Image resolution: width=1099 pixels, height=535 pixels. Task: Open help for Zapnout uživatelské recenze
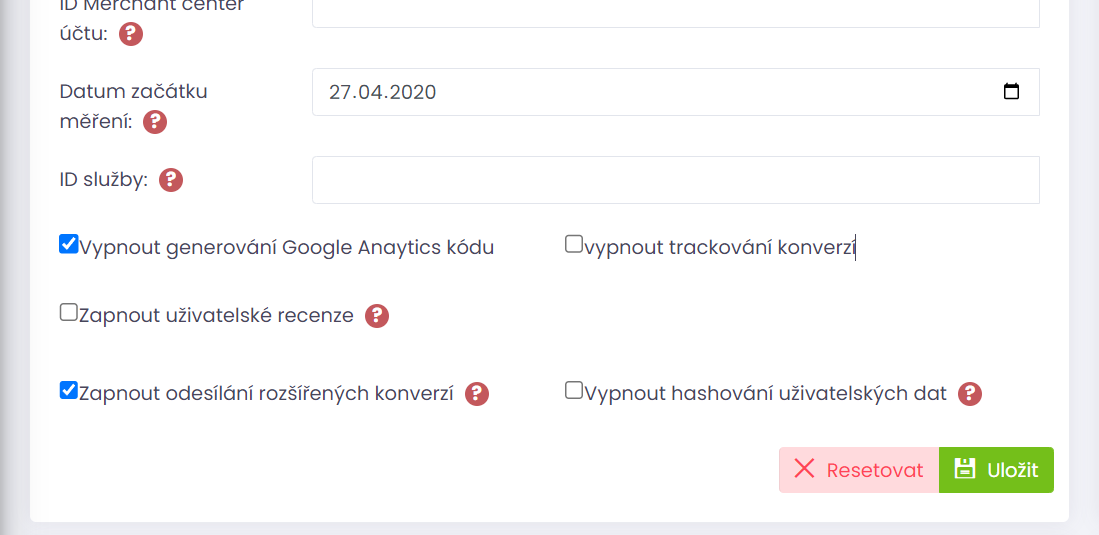coord(377,316)
